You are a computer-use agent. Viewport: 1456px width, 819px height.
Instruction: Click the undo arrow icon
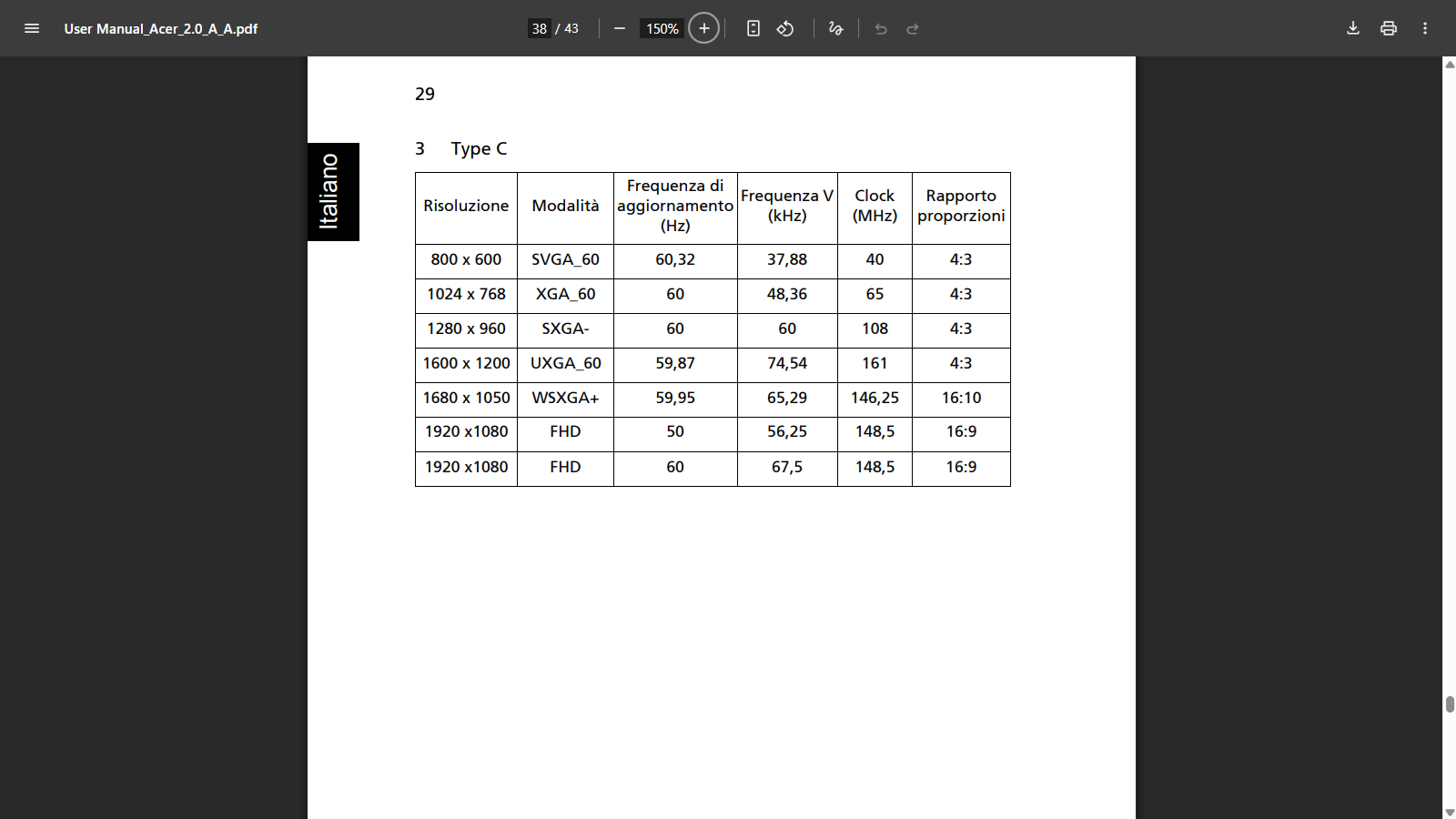881,28
